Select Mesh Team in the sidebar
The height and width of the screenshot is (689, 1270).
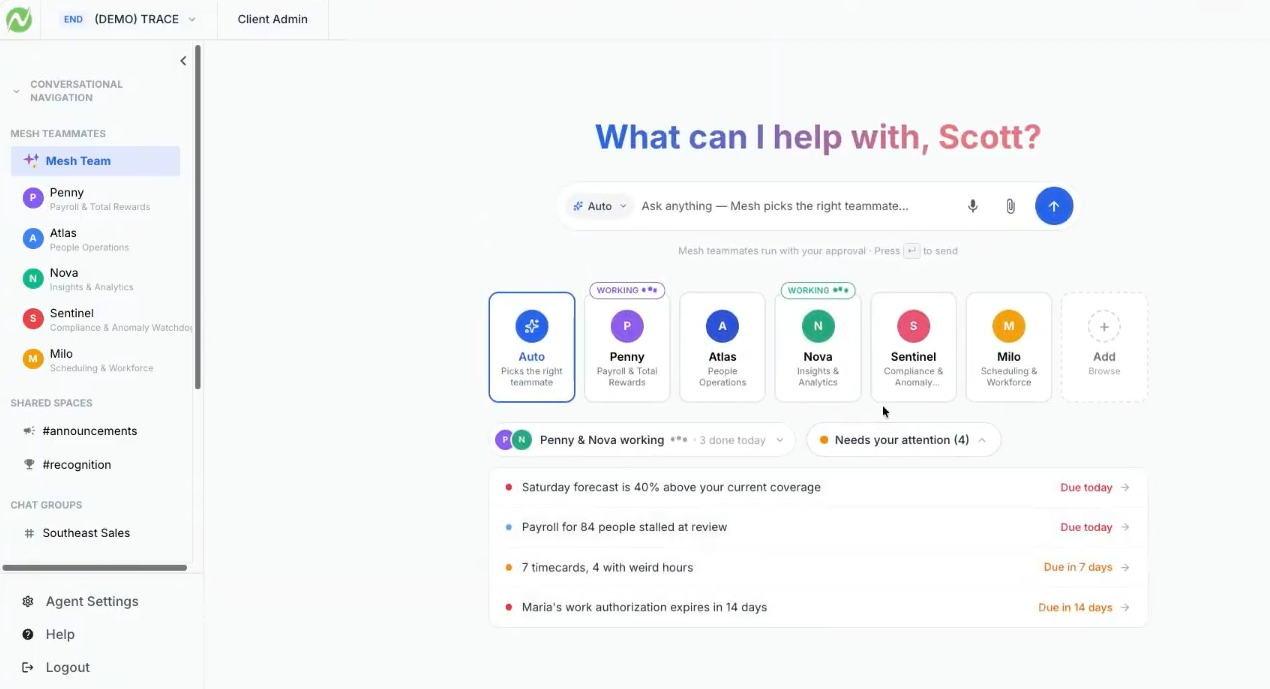pos(96,161)
